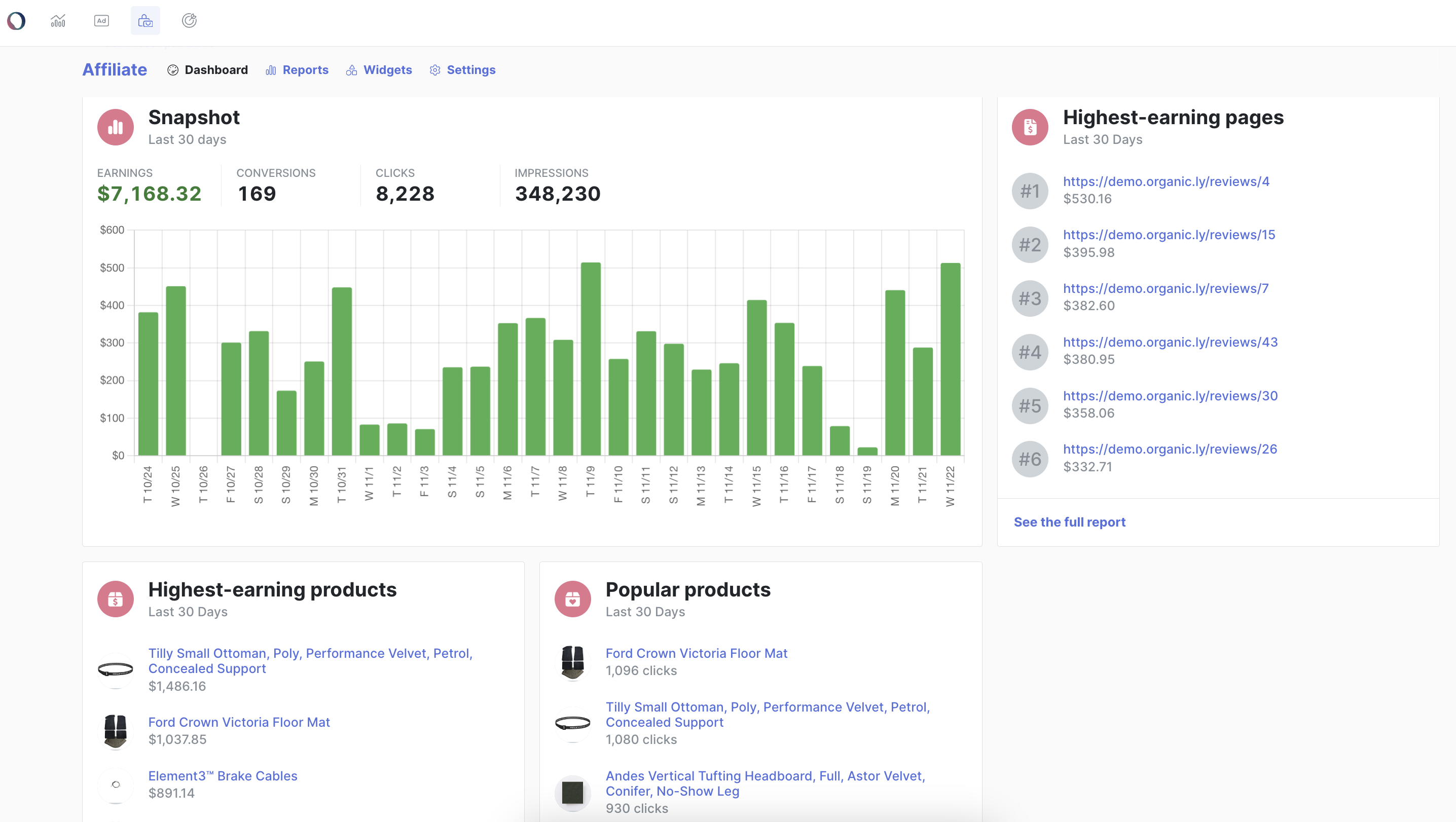Open Andes Vertical Tufting Headboard product link
The image size is (1456, 822).
[766, 783]
